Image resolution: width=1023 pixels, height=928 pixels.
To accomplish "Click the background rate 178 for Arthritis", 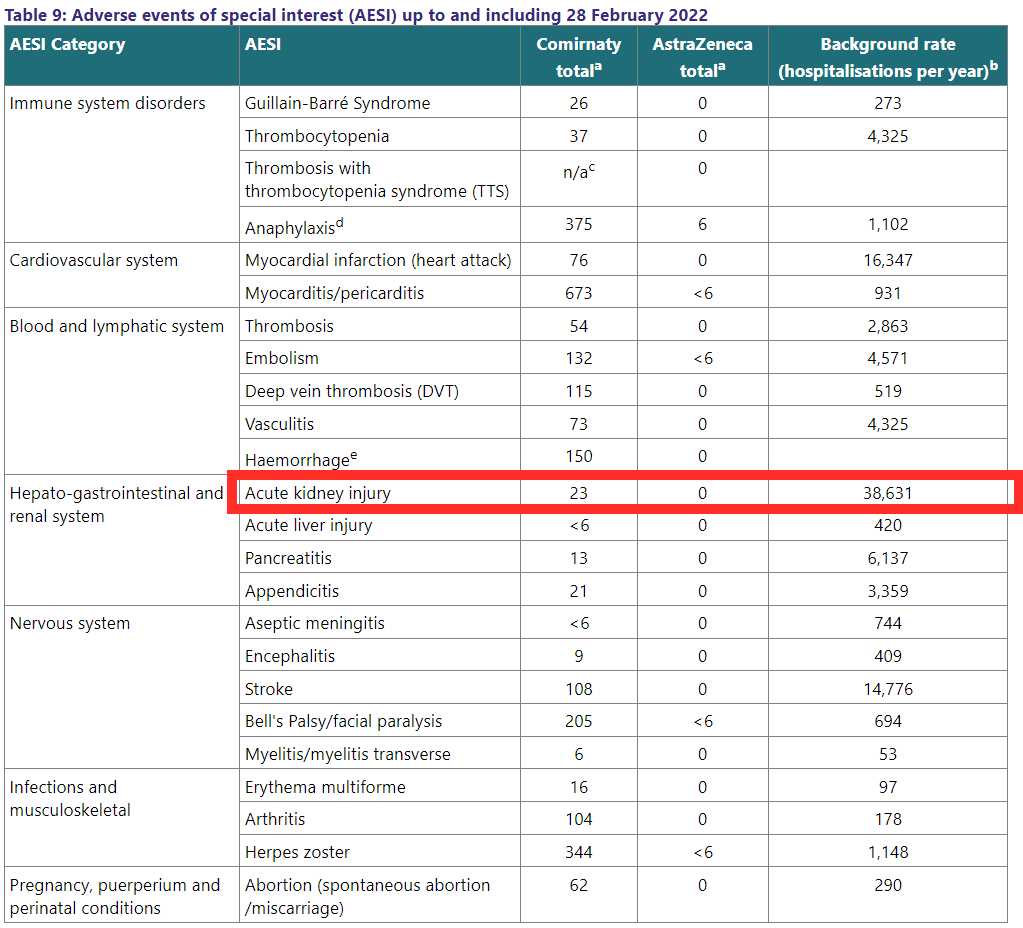I will pyautogui.click(x=888, y=819).
